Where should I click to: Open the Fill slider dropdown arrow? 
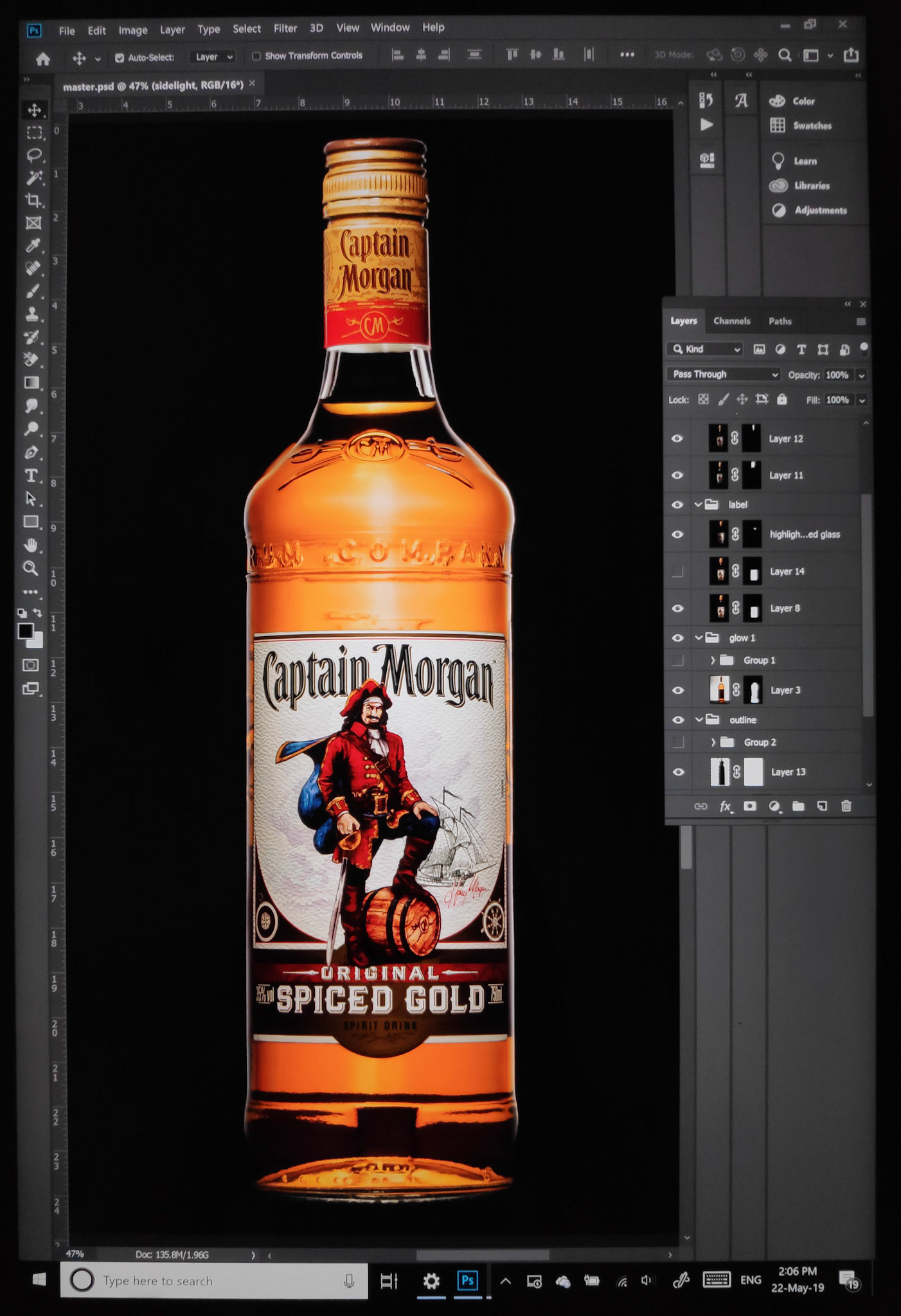[862, 400]
